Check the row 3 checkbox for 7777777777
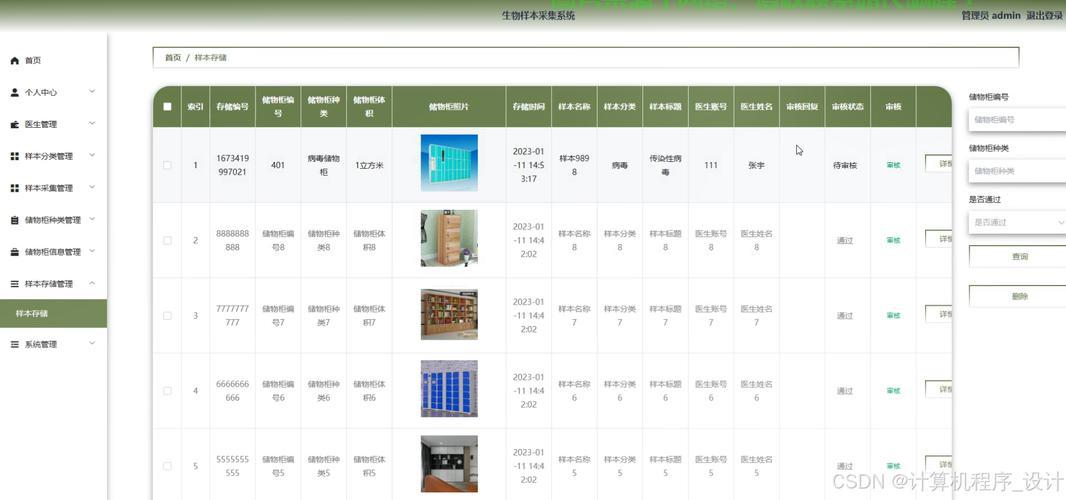The height and width of the screenshot is (500, 1066). pyautogui.click(x=167, y=316)
